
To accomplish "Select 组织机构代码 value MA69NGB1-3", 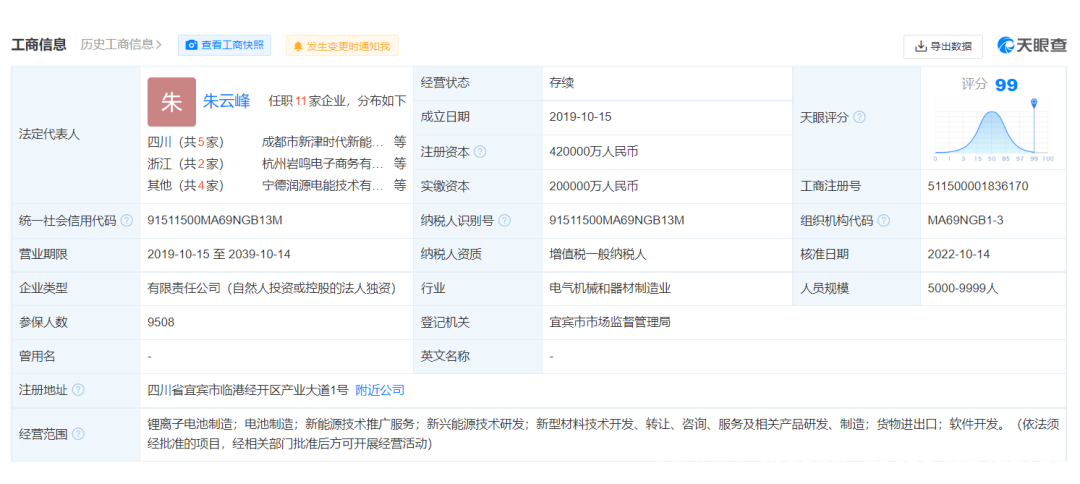I will point(965,220).
